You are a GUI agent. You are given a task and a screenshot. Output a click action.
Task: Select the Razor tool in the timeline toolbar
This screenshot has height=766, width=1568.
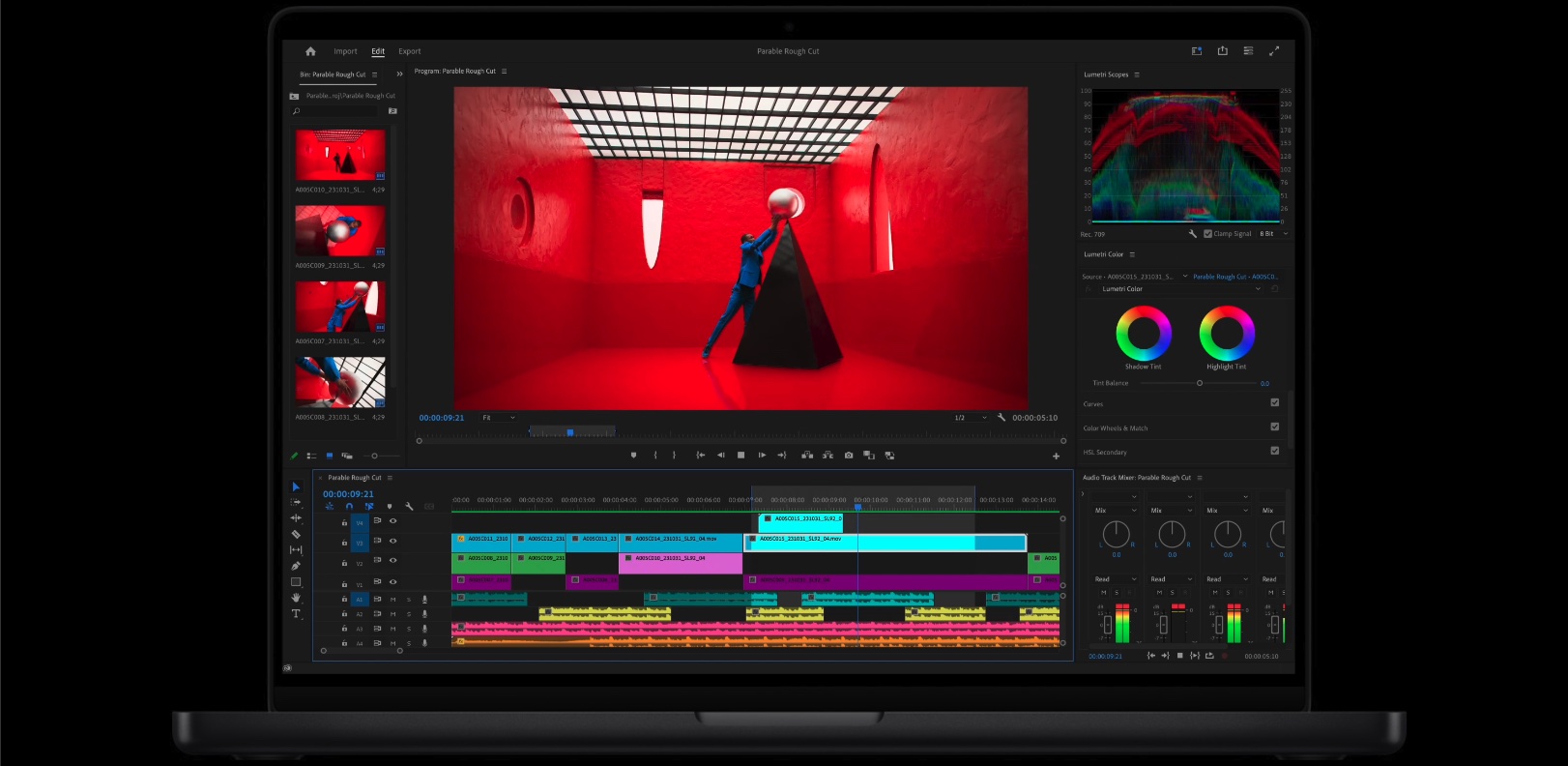click(x=296, y=534)
